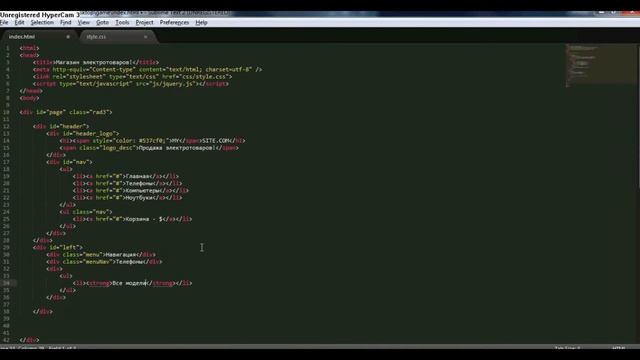Click the div id="header_logo" line

coord(83,133)
